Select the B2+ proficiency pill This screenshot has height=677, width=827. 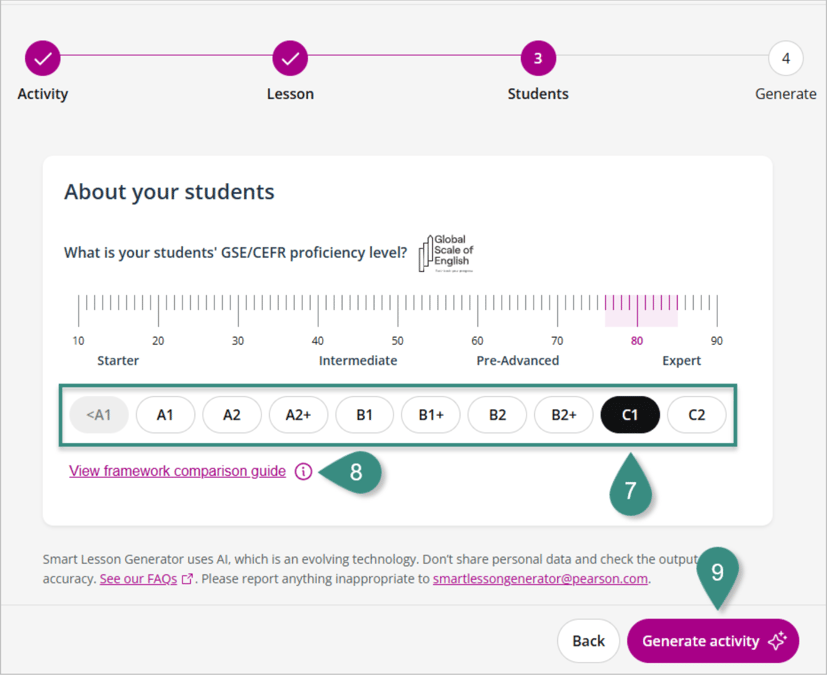point(564,415)
